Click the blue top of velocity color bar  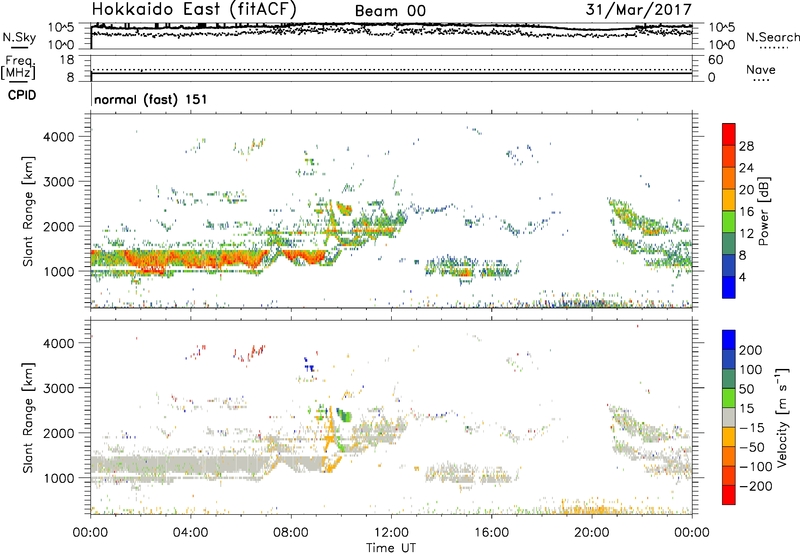point(729,340)
